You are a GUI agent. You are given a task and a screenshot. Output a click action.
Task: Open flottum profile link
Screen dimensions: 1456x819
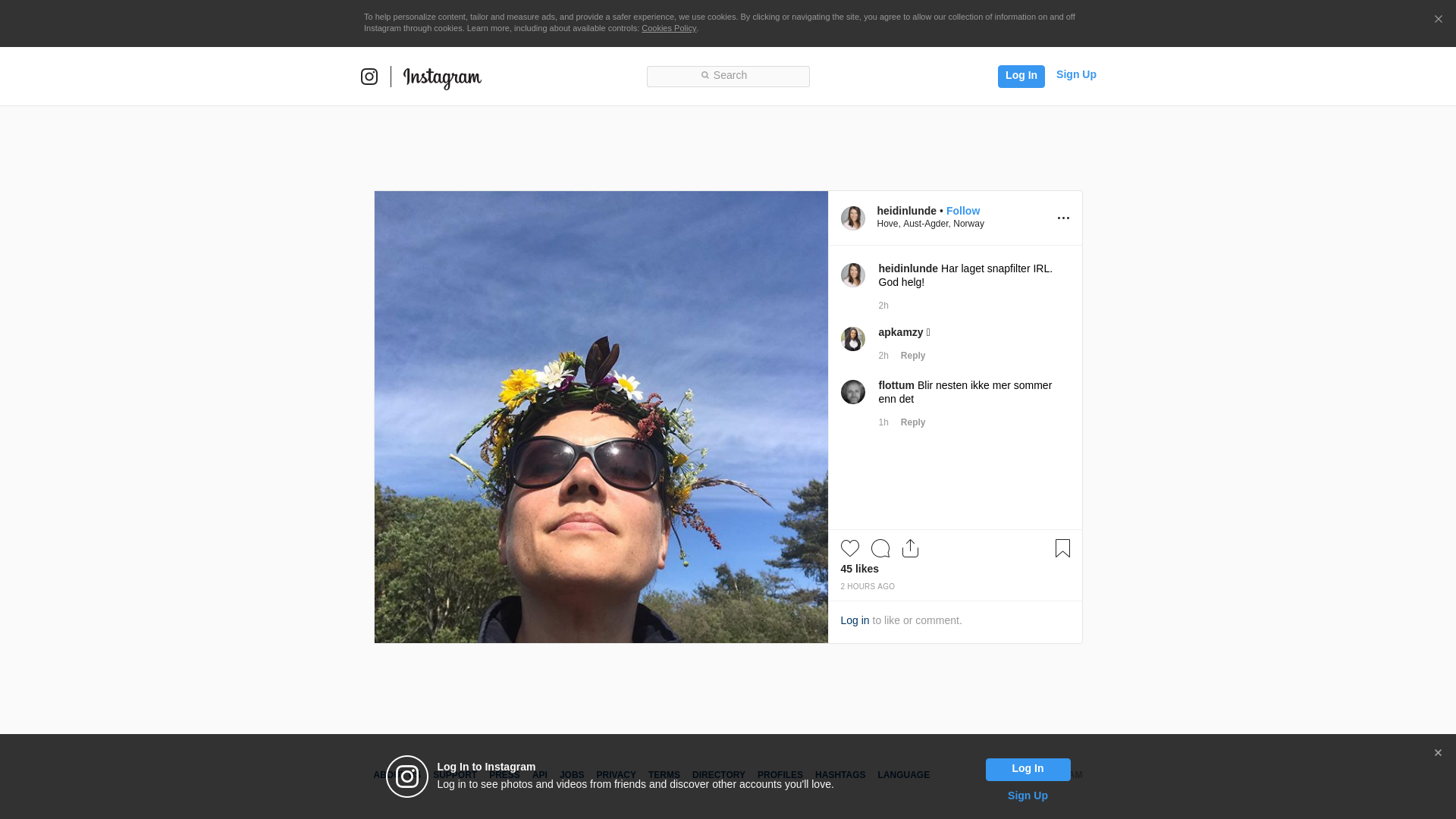coord(896,385)
